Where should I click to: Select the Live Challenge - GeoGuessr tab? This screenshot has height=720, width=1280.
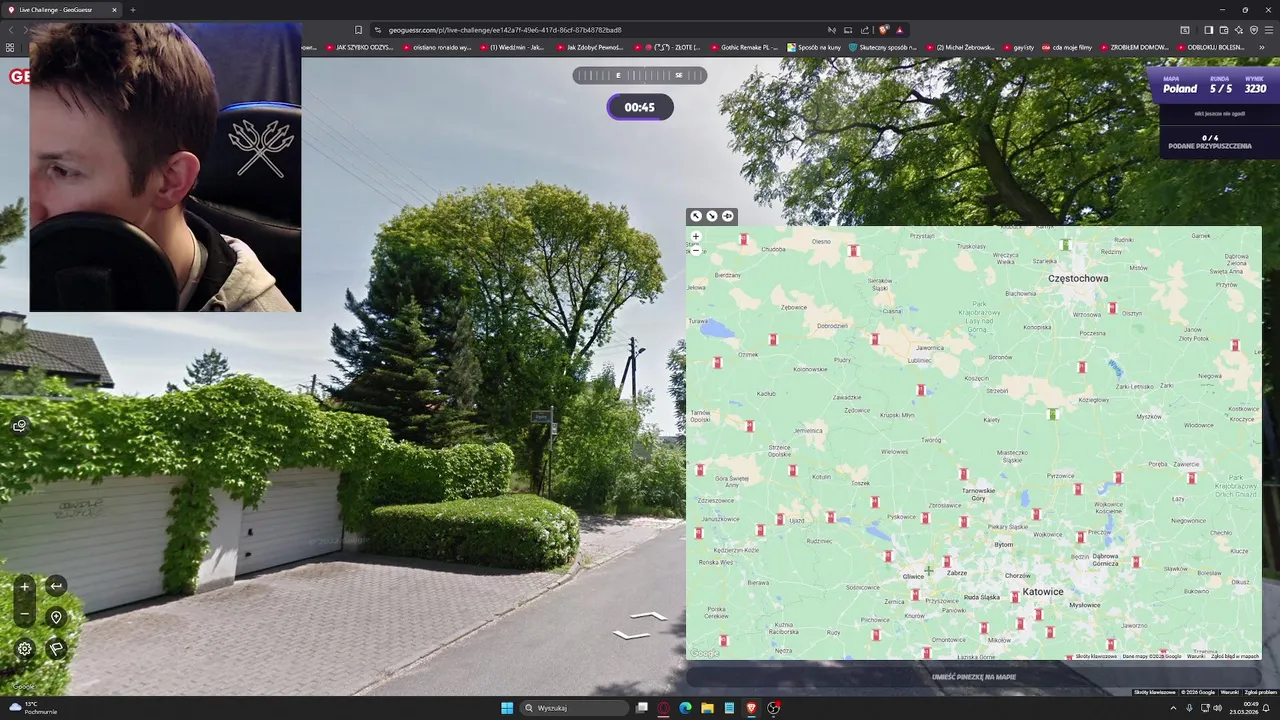[x=62, y=10]
